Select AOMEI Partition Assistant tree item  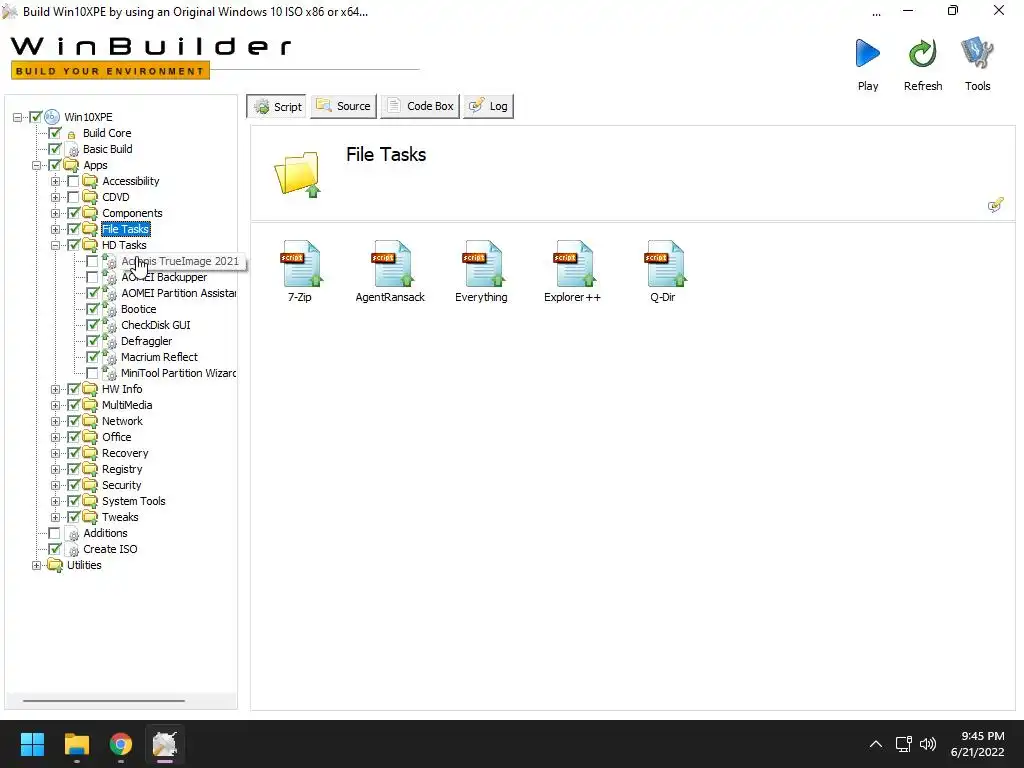[x=178, y=293]
